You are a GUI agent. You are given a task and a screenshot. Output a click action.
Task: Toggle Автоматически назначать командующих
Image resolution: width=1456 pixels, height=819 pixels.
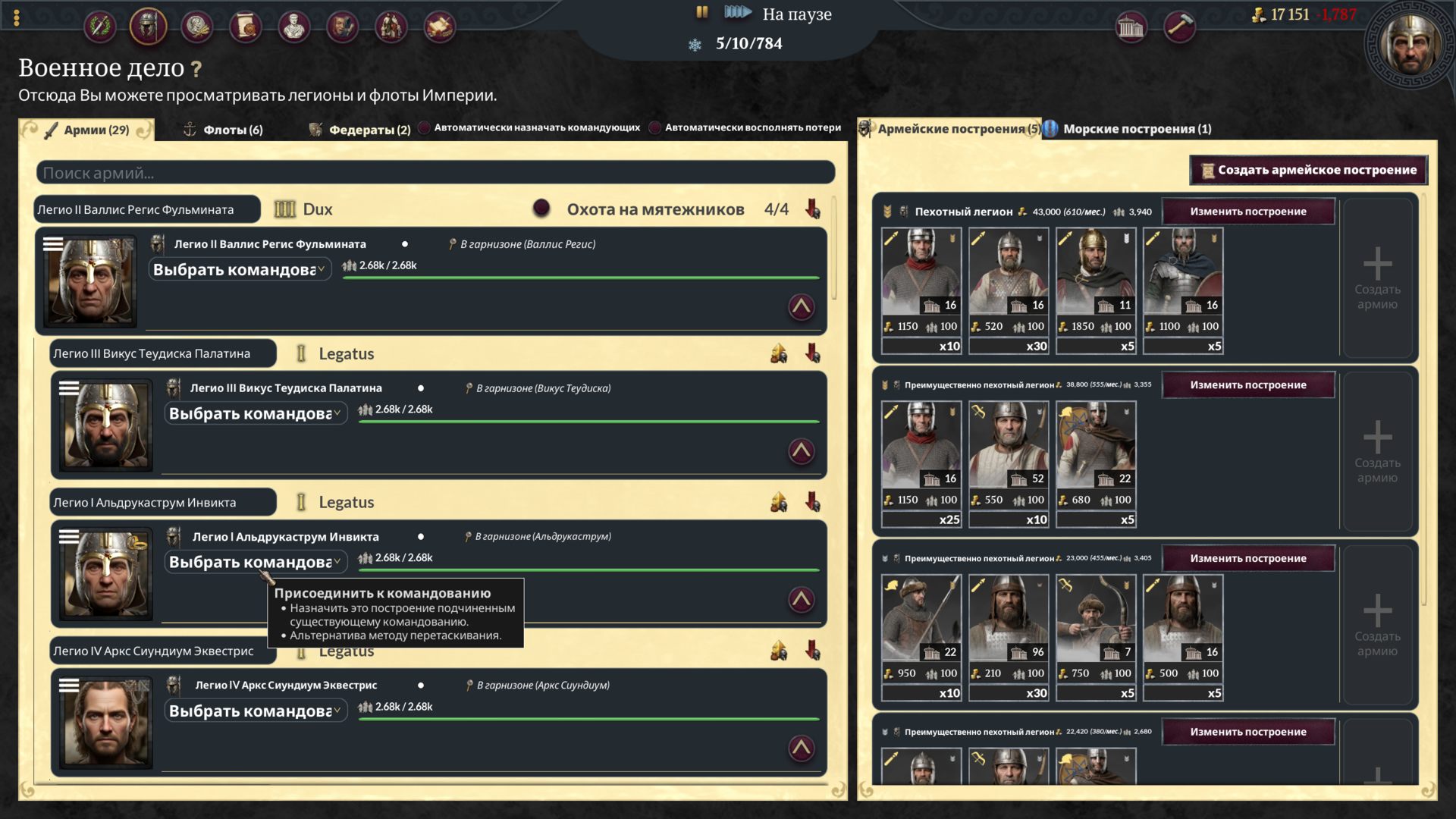click(425, 127)
